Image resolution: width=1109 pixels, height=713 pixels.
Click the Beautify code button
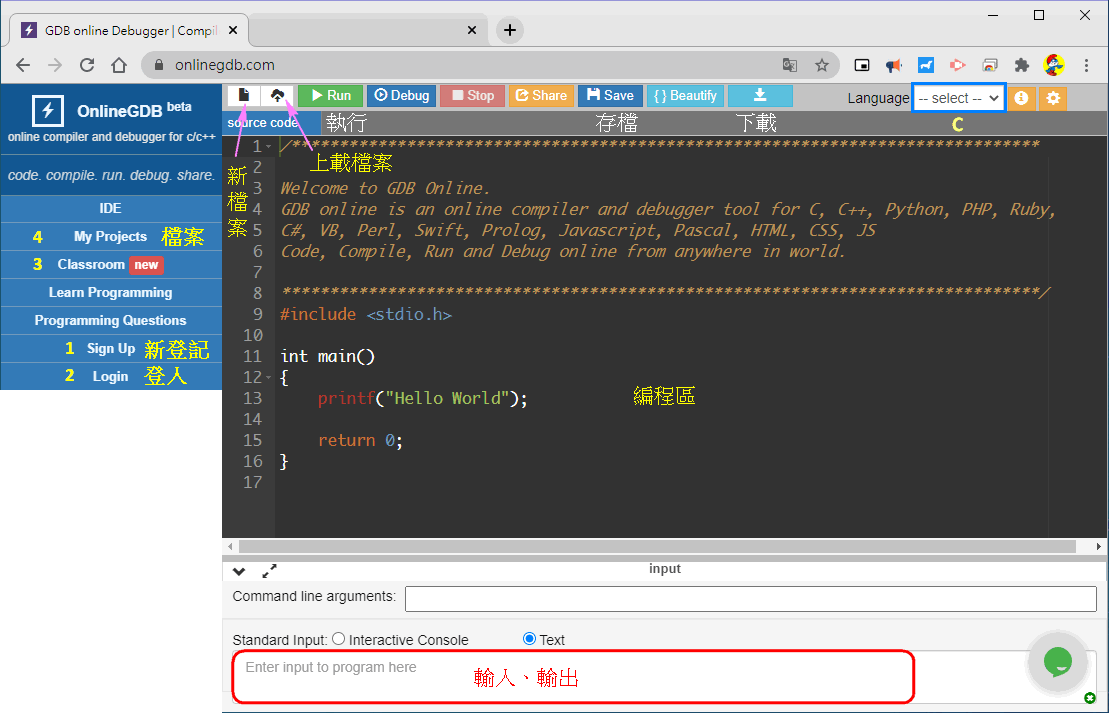coord(685,96)
